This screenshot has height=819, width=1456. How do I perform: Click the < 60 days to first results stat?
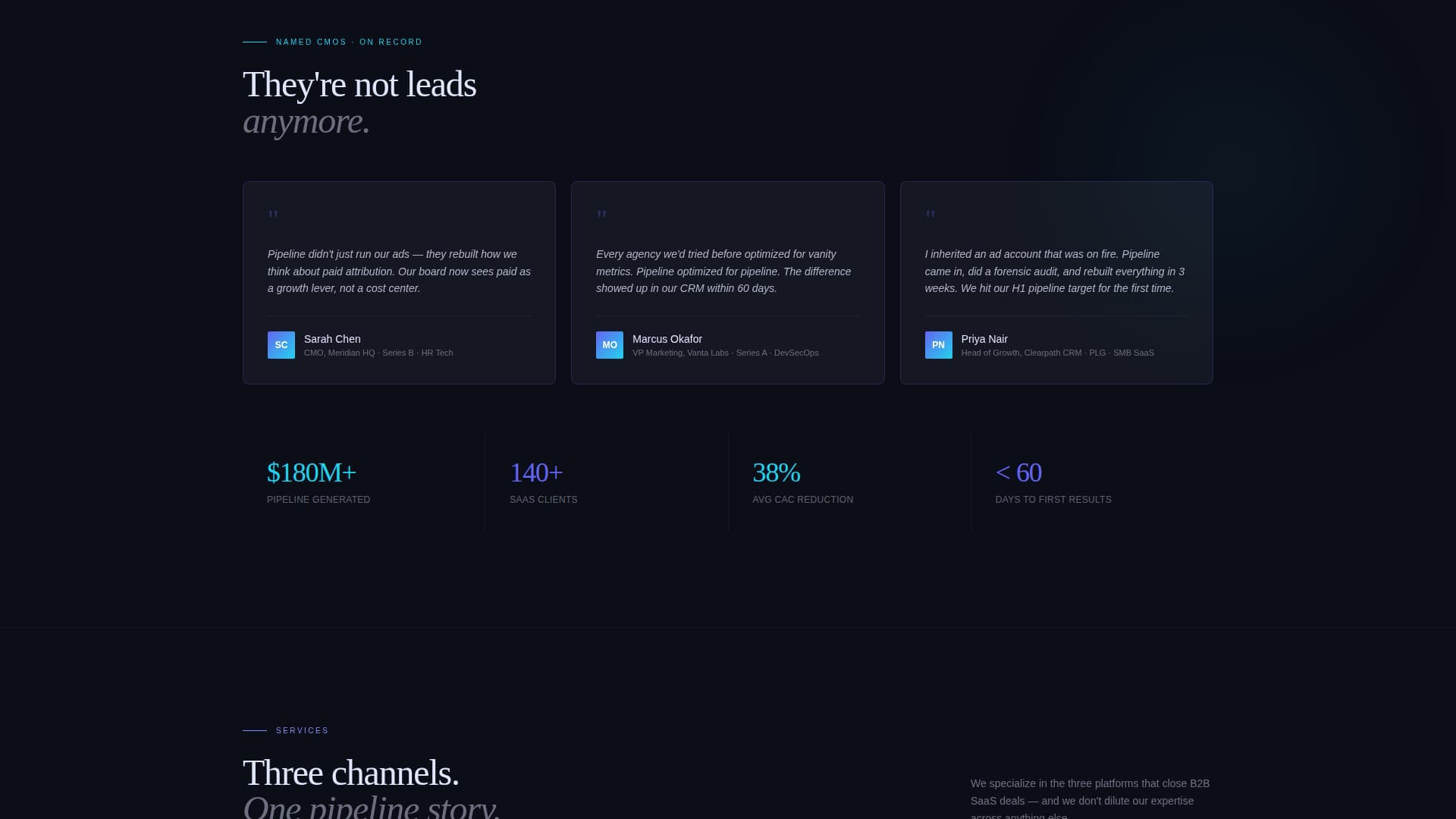pos(1019,472)
